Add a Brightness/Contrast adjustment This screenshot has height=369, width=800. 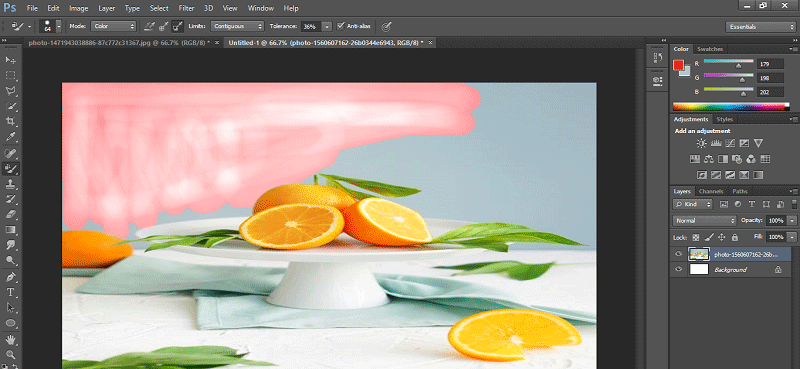click(702, 143)
